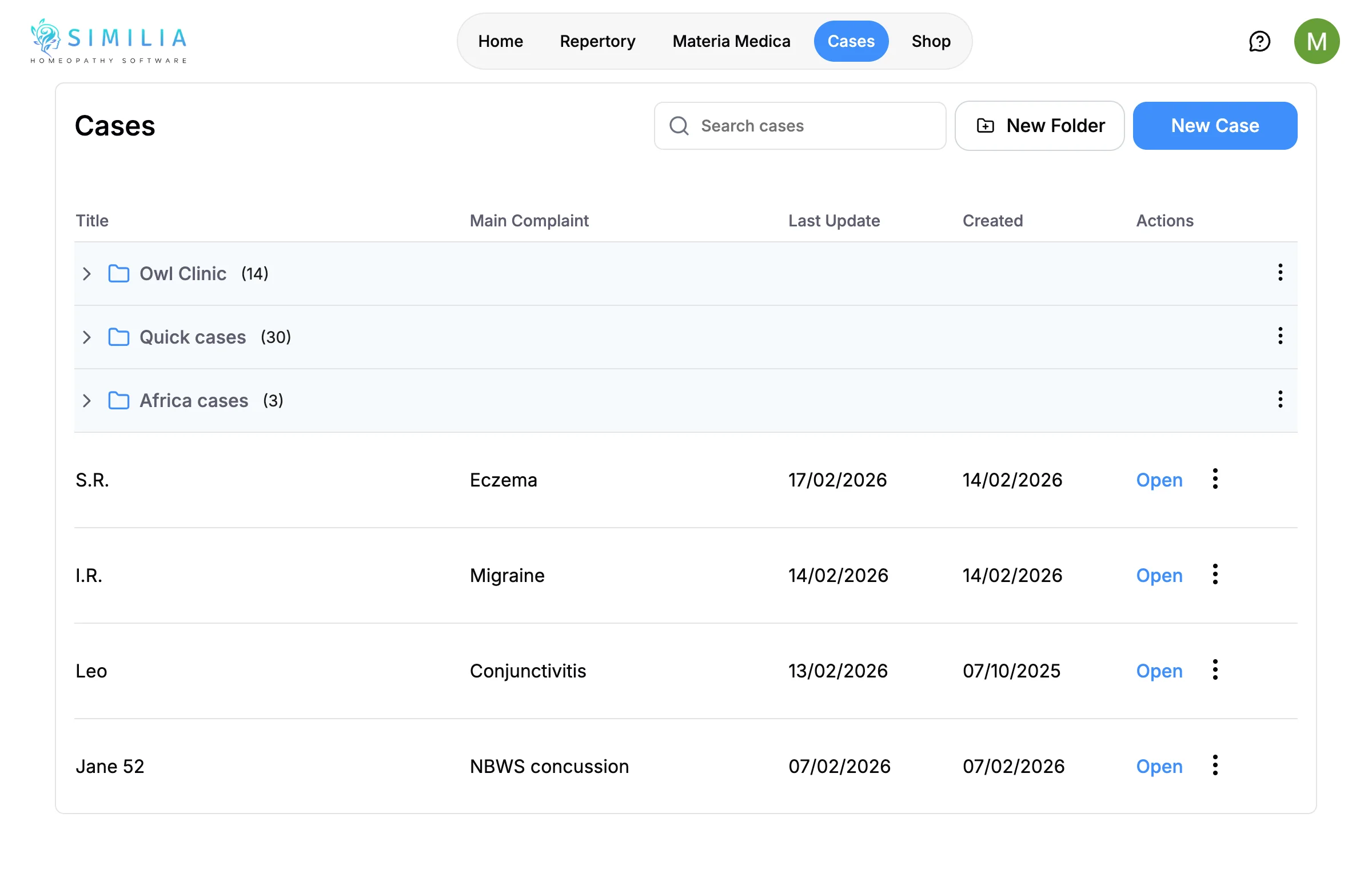
Task: Open actions menu for Africa cases folder
Action: (x=1280, y=400)
